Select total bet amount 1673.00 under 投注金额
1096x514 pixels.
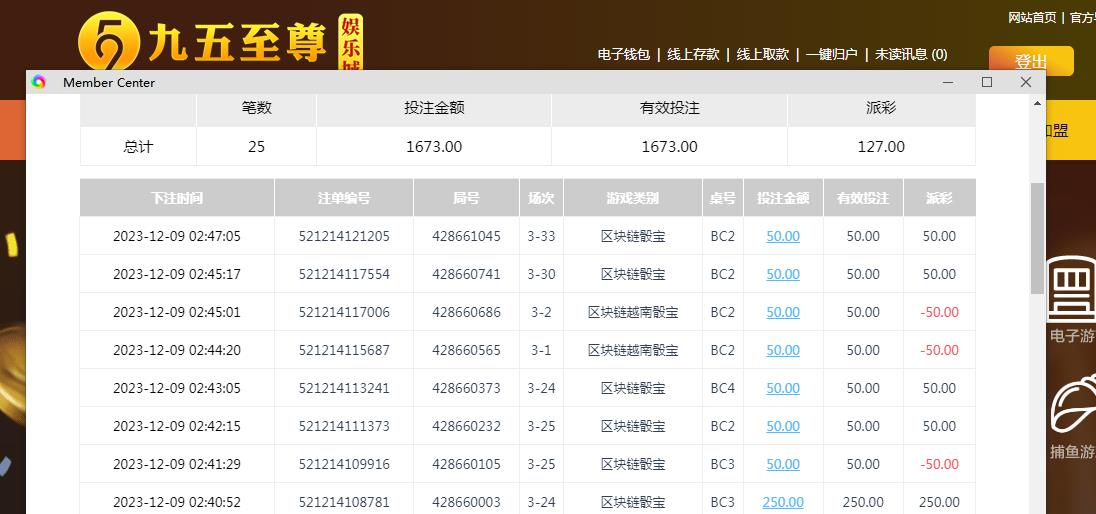click(x=434, y=147)
